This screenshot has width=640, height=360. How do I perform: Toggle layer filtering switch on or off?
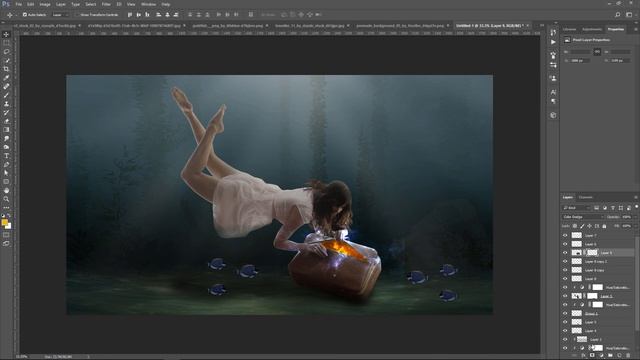(x=636, y=207)
